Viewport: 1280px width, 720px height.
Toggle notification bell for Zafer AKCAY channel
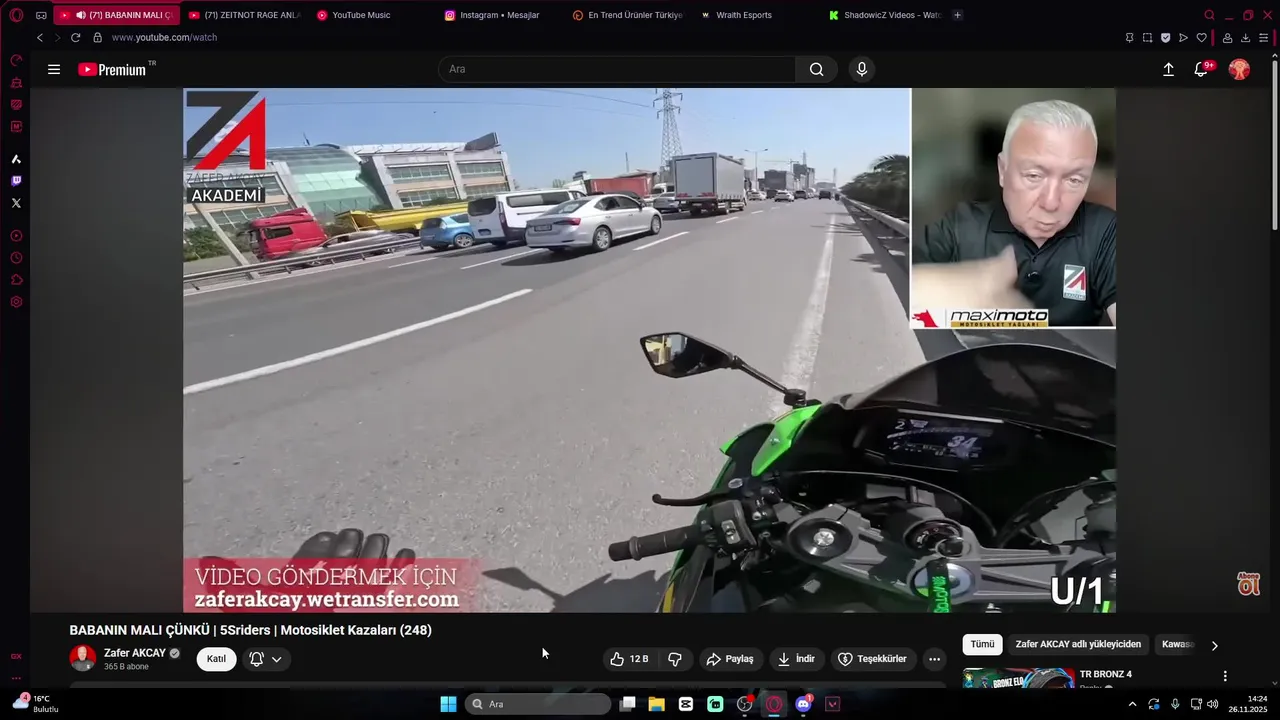point(266,659)
